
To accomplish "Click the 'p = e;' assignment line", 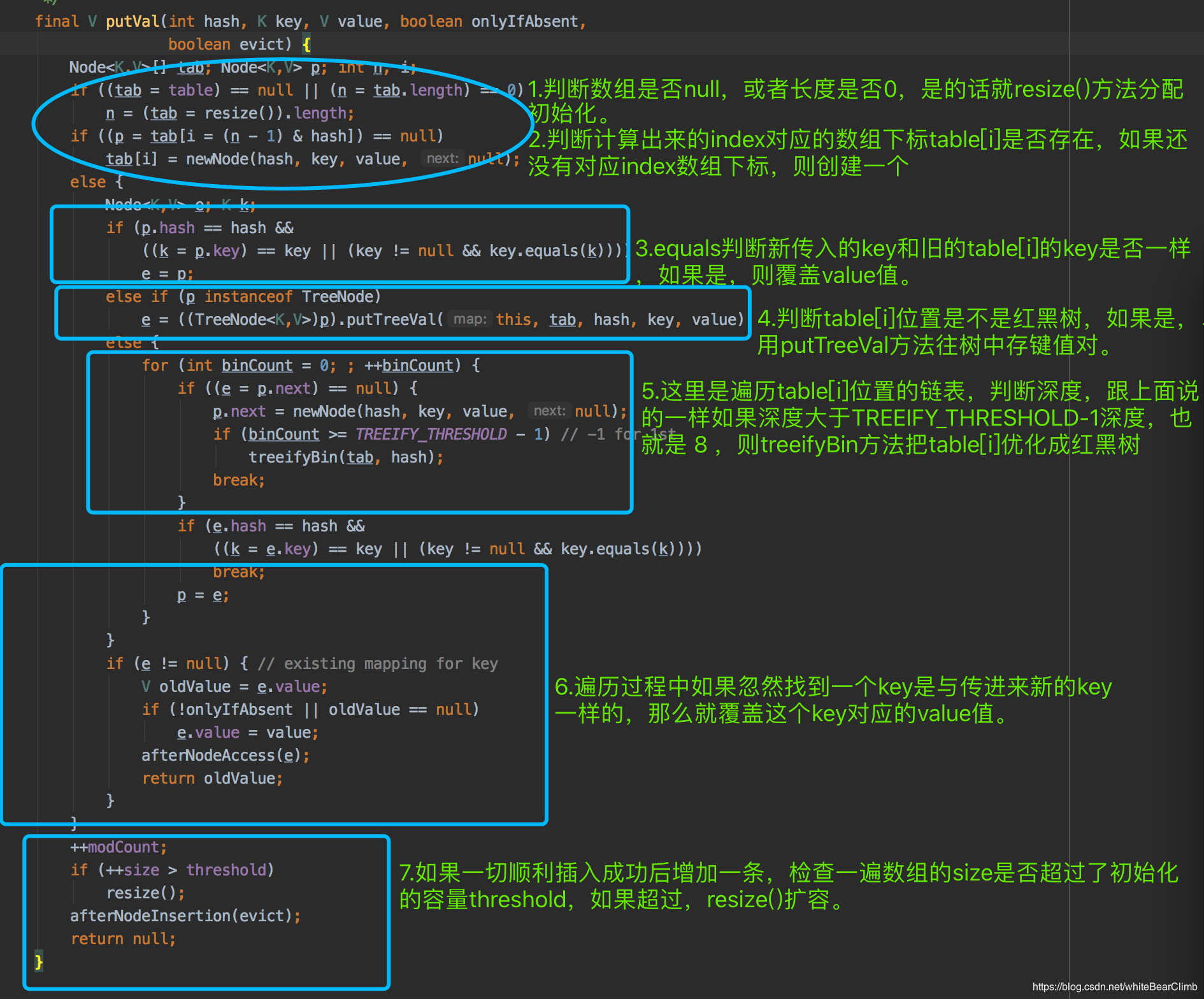I will pos(203,595).
